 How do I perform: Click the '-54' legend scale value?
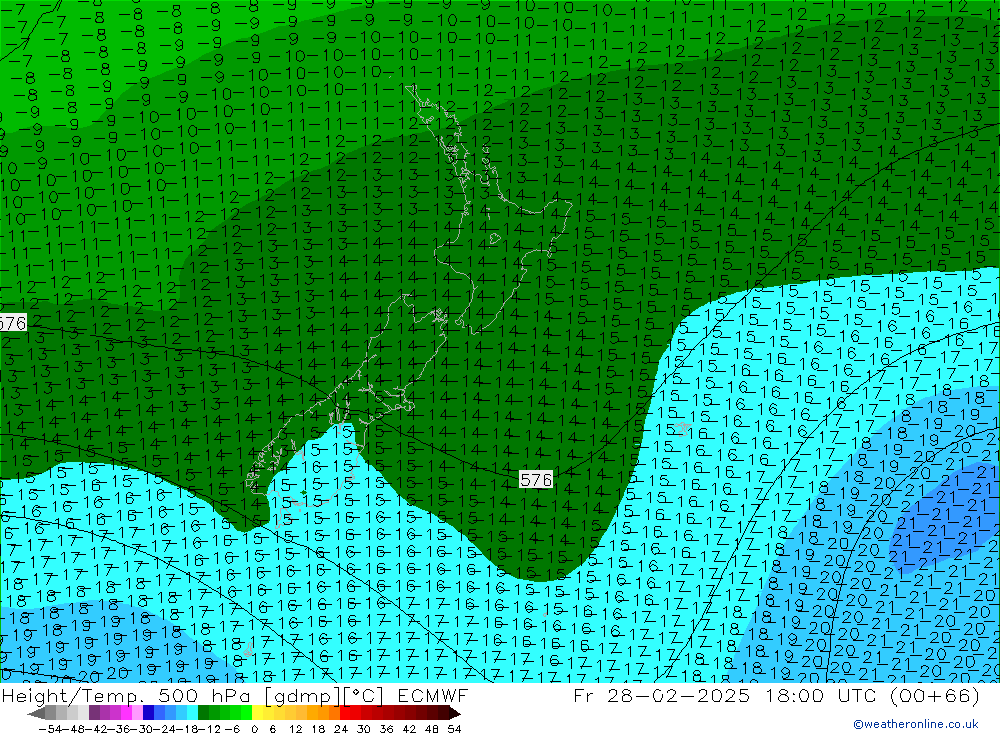50,729
